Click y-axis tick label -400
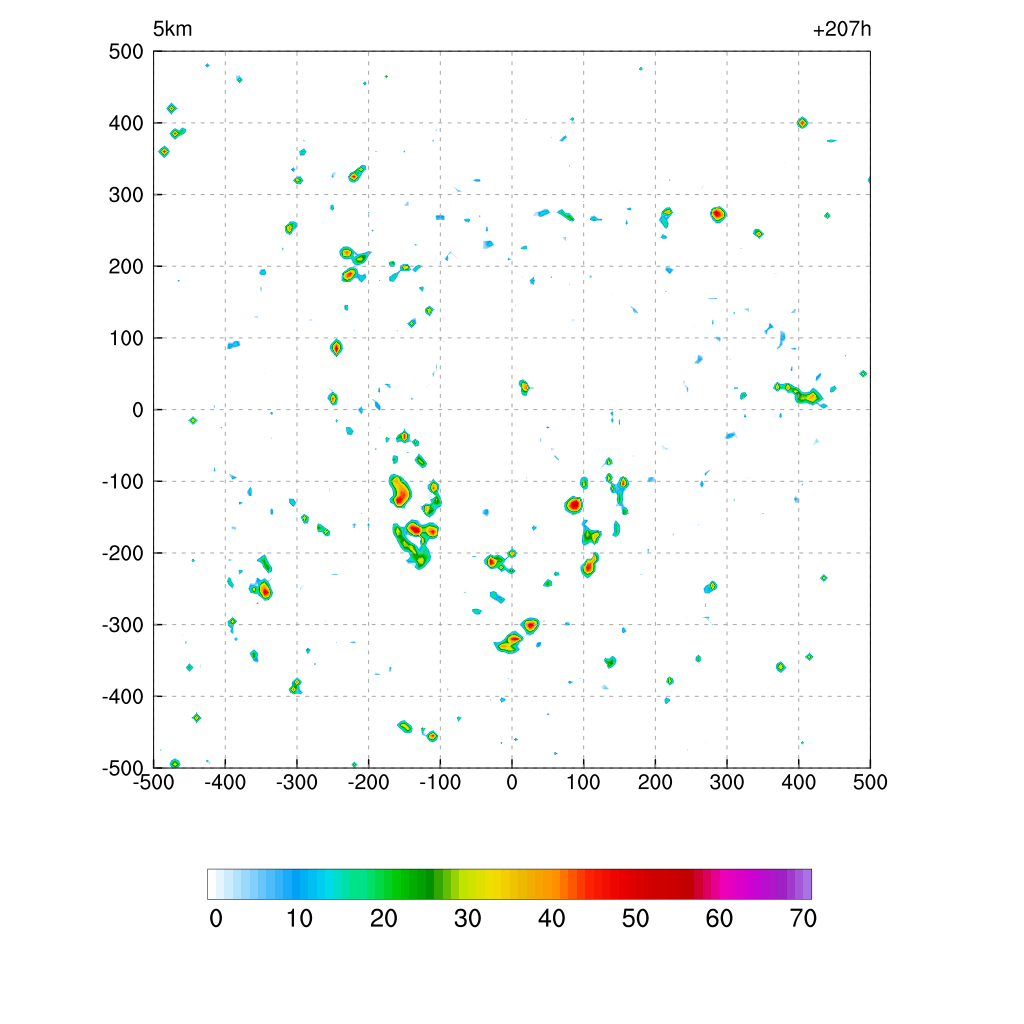The width and height of the screenshot is (1024, 1024). [x=123, y=697]
